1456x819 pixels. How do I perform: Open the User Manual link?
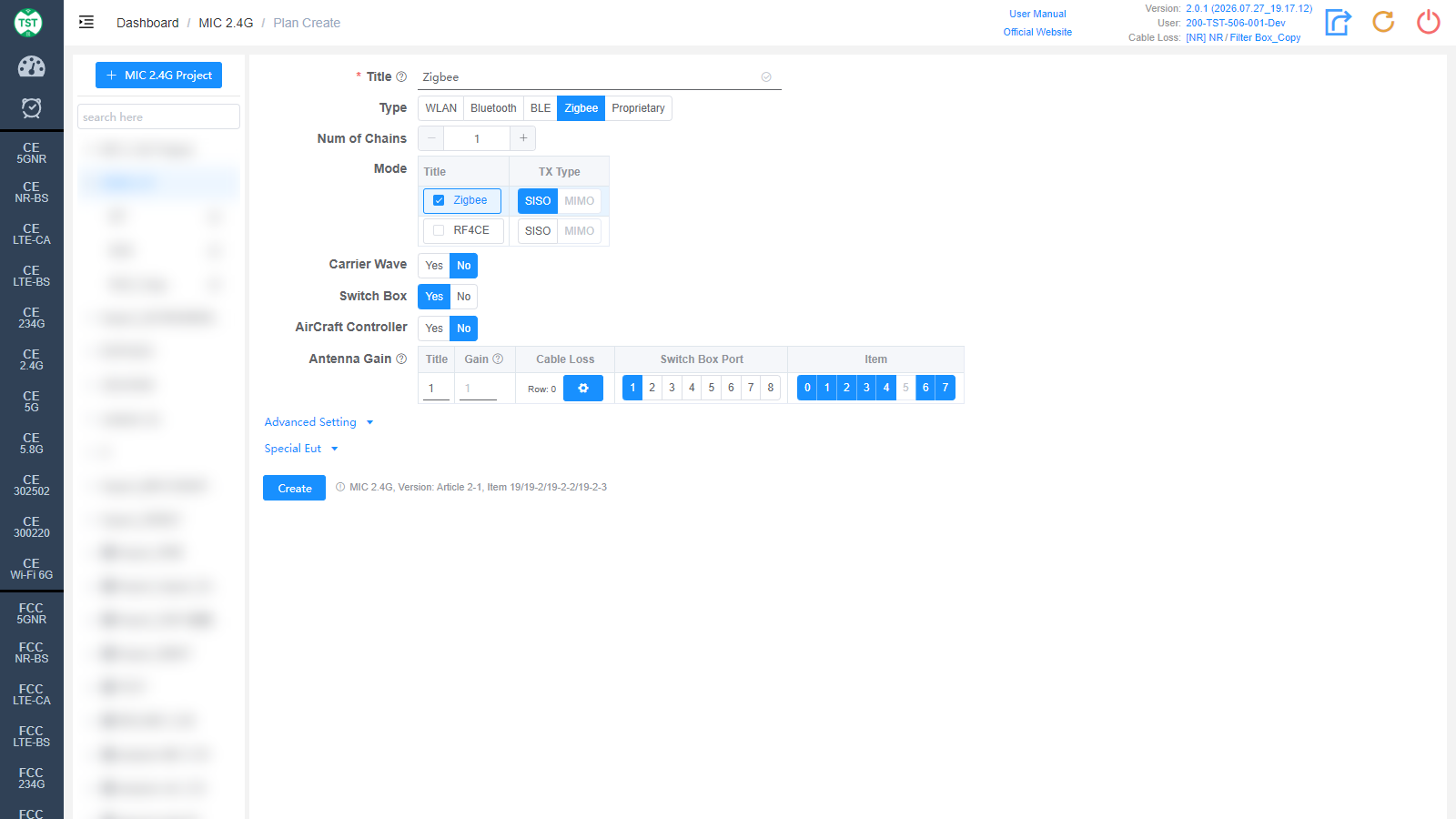coord(1037,14)
